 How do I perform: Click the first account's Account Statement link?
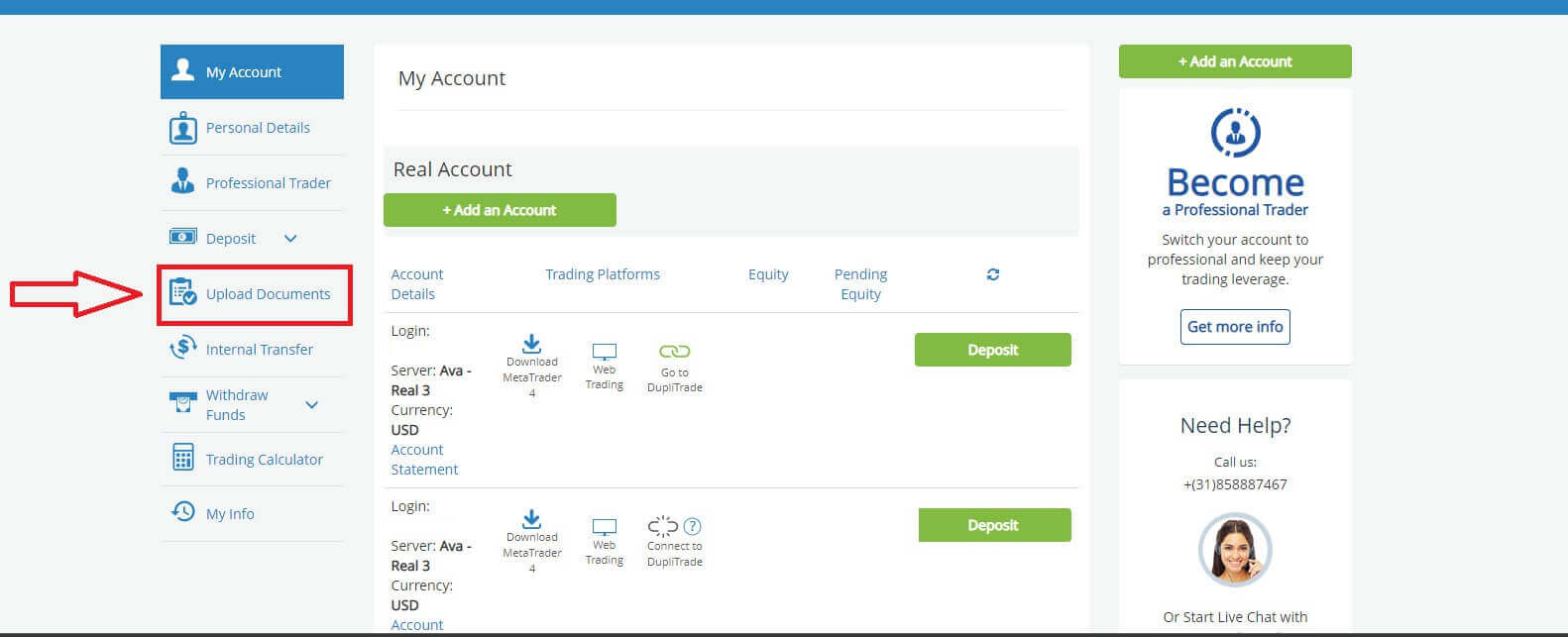[424, 460]
